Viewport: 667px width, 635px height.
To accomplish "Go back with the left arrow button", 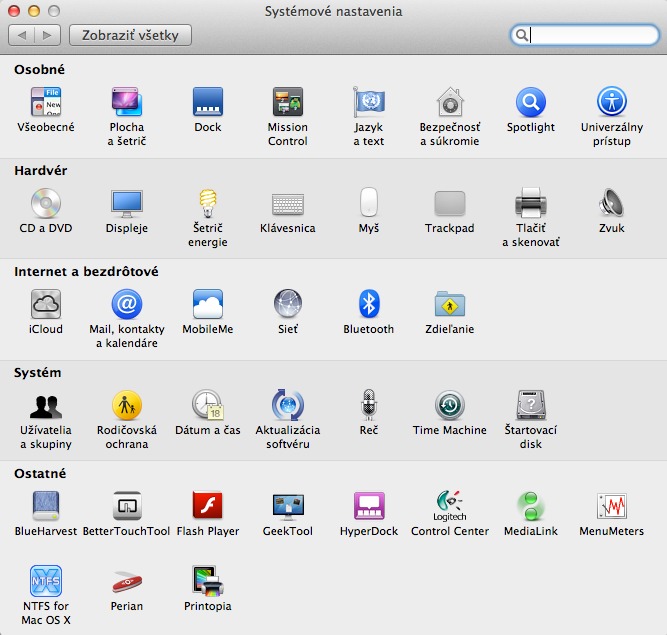I will 21,35.
